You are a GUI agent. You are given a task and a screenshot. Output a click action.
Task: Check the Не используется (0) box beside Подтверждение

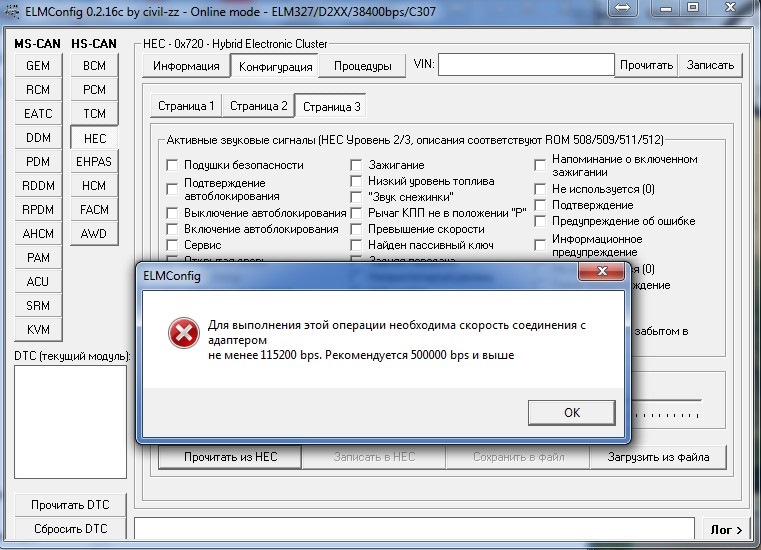tap(540, 189)
